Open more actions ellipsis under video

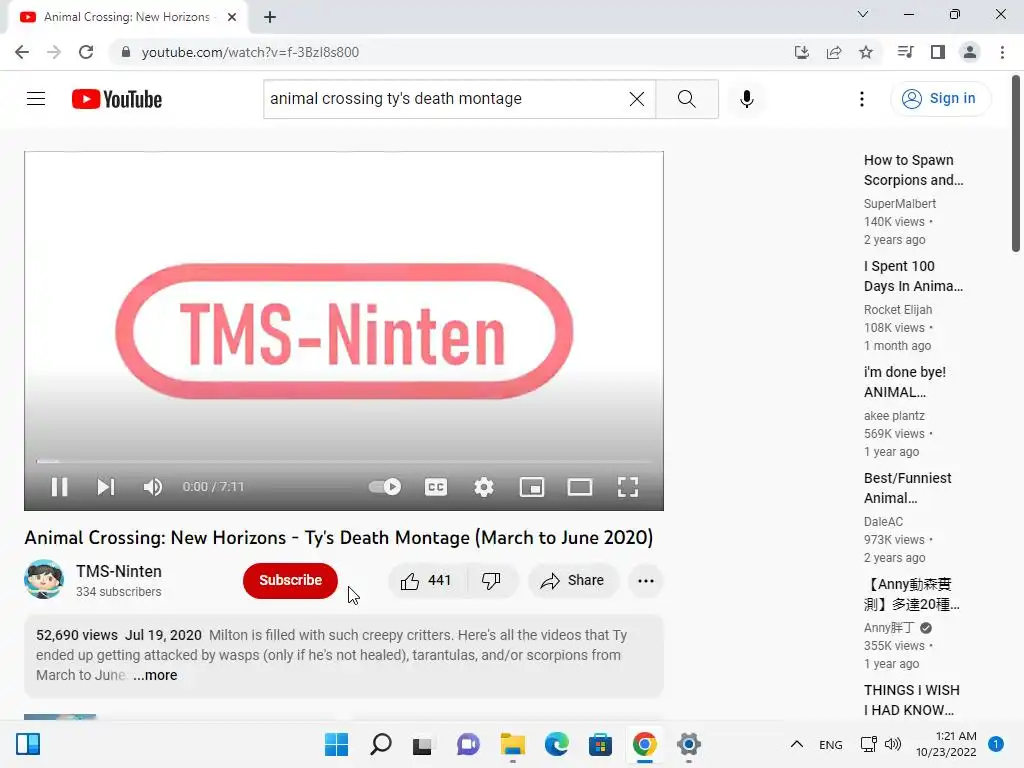point(646,581)
